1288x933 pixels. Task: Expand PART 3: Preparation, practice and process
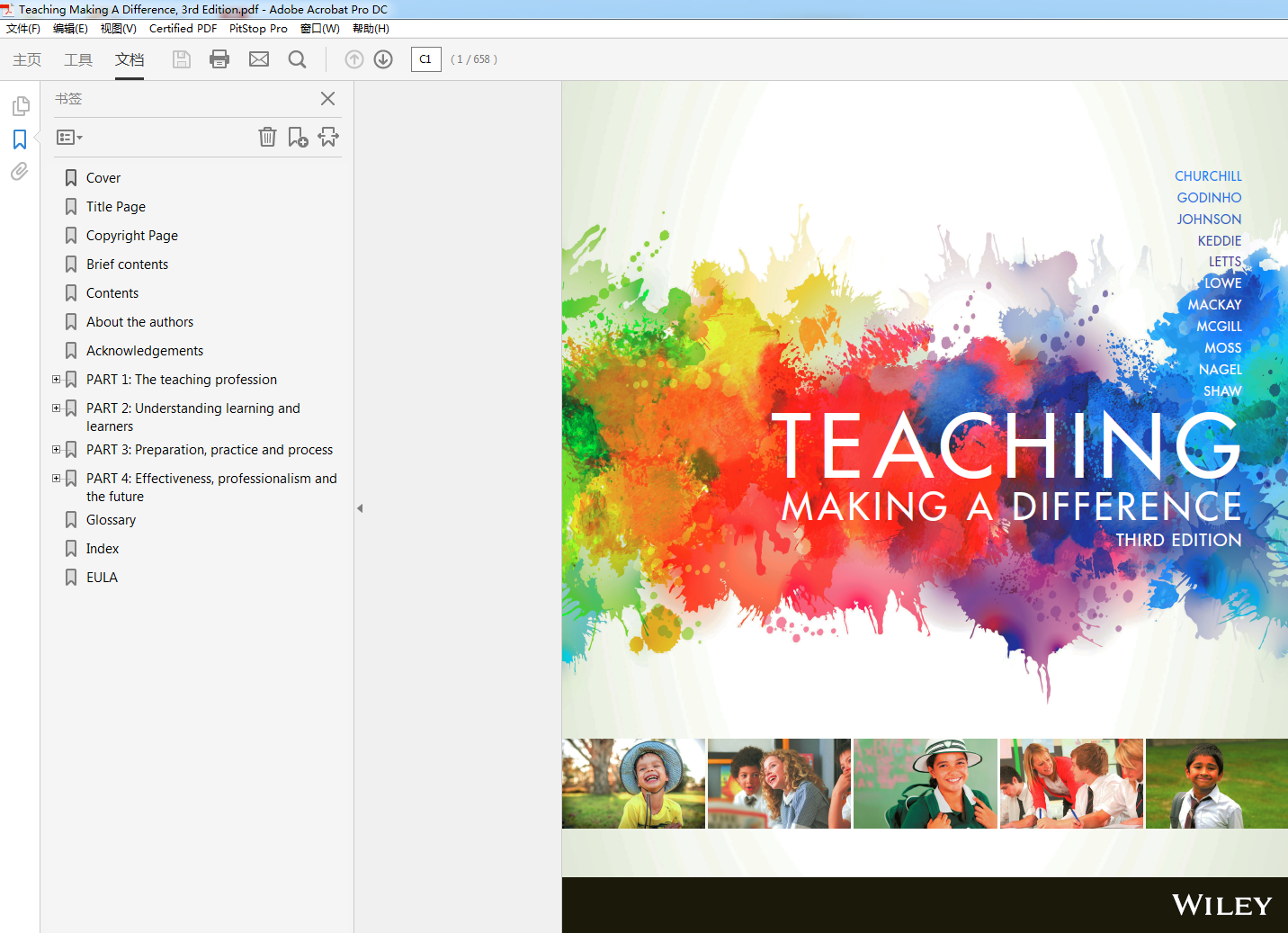56,449
